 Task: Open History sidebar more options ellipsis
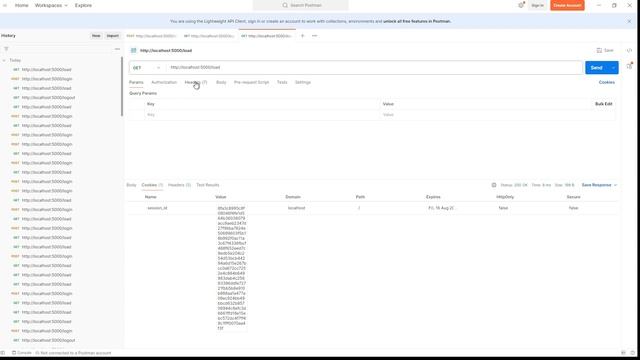(117, 49)
